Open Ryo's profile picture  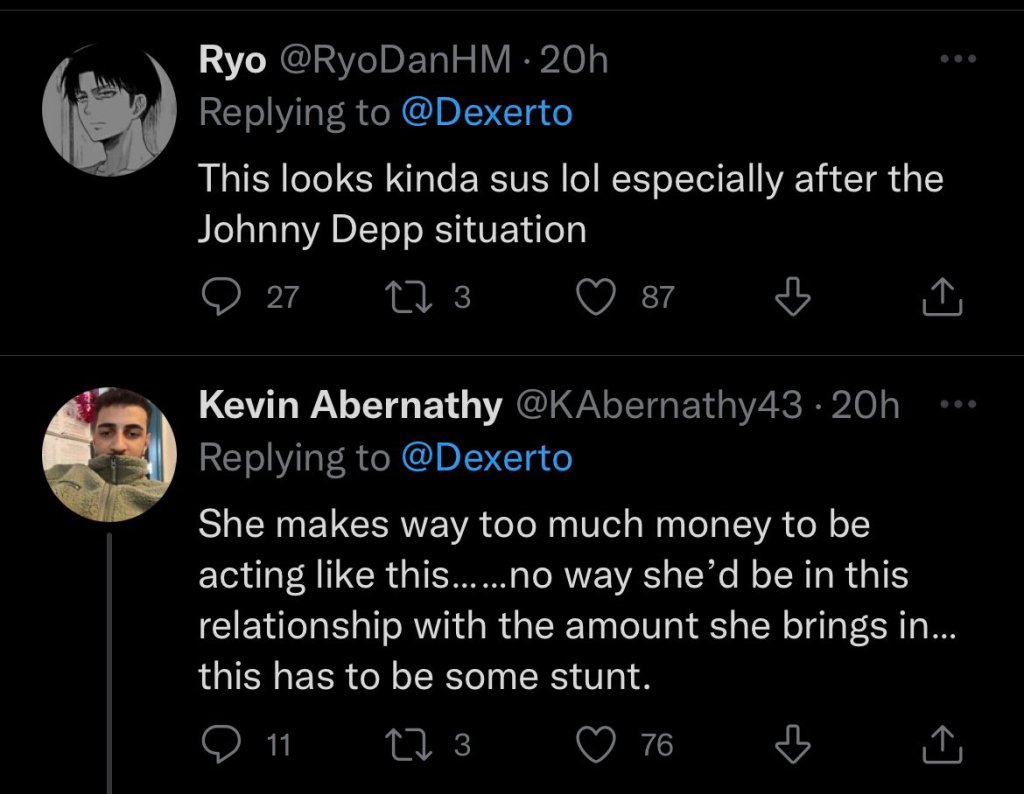pyautogui.click(x=110, y=110)
